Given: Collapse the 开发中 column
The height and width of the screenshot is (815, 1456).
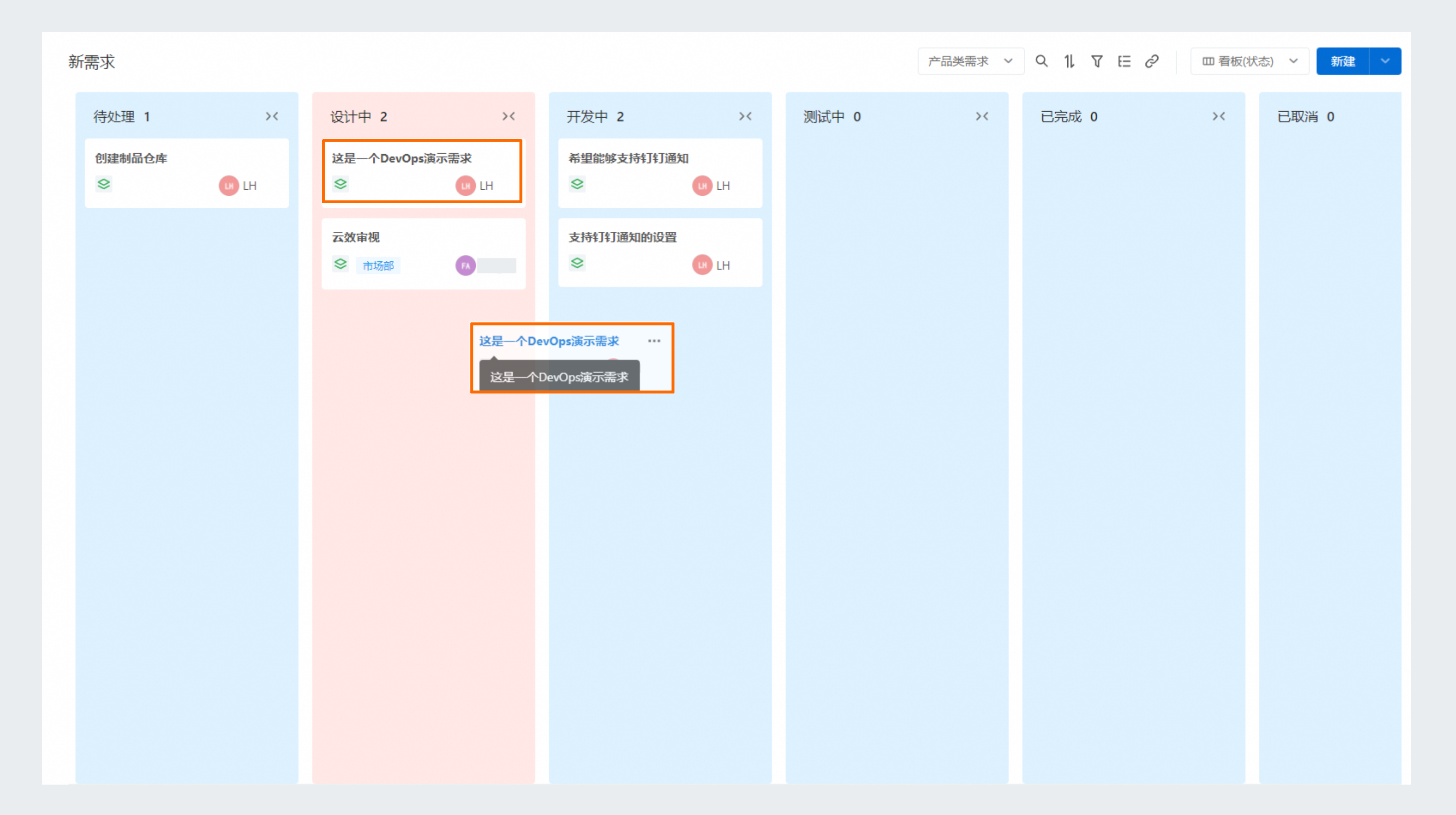Looking at the screenshot, I should (746, 116).
